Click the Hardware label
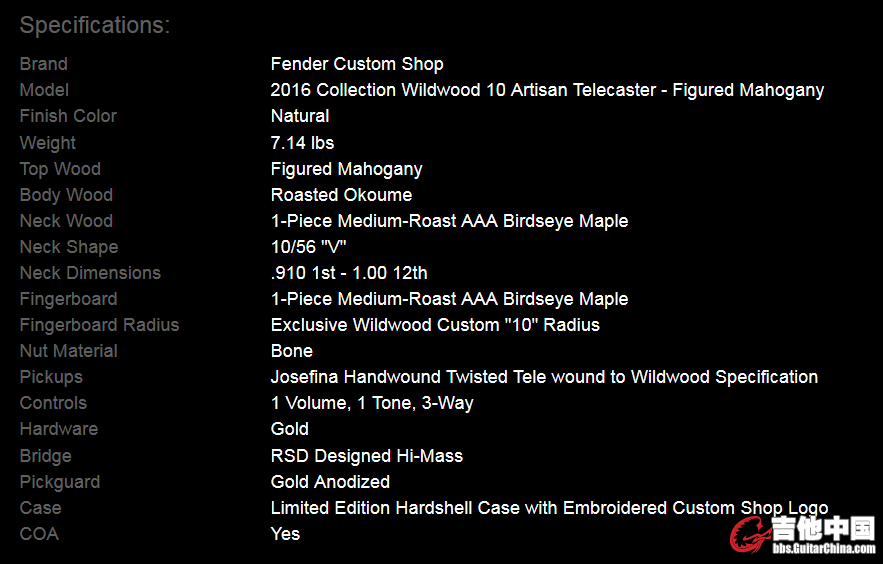The width and height of the screenshot is (883, 564). [59, 429]
